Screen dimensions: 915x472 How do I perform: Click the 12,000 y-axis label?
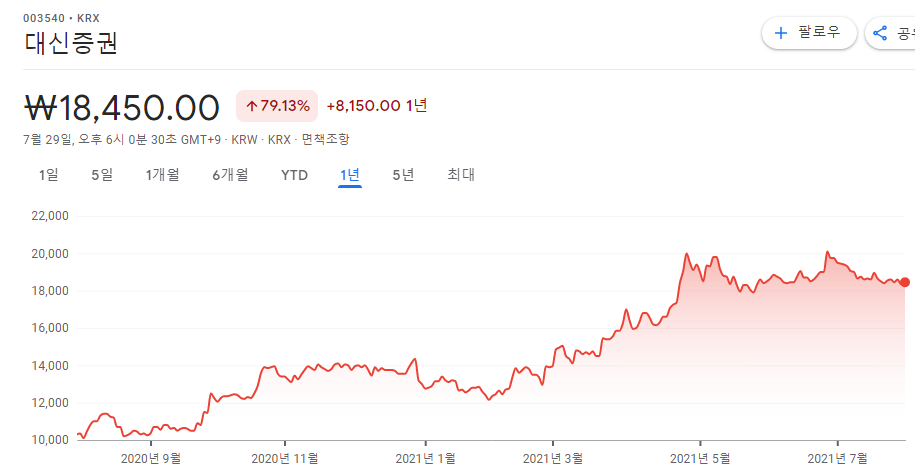click(x=50, y=403)
